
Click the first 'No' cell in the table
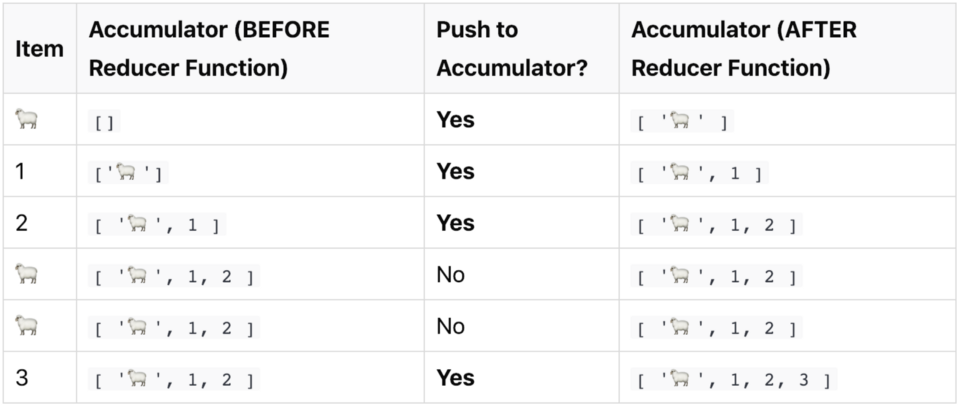(450, 274)
